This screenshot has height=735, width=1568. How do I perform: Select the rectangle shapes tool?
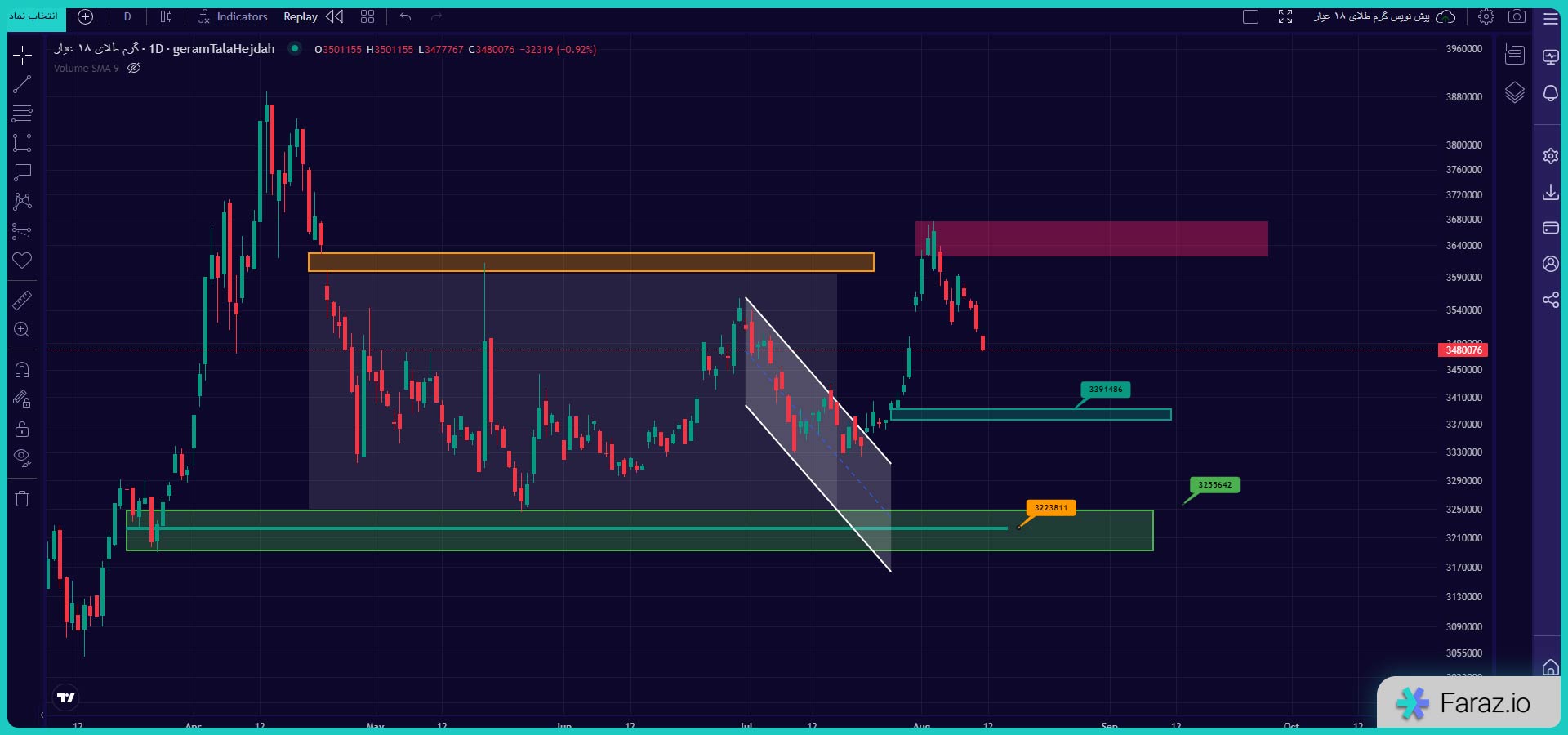point(22,143)
